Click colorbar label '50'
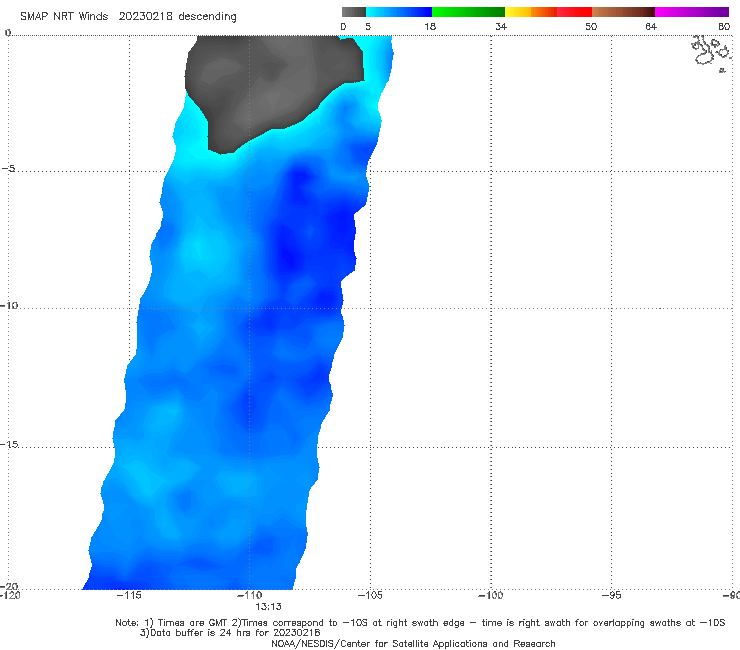 (x=591, y=26)
